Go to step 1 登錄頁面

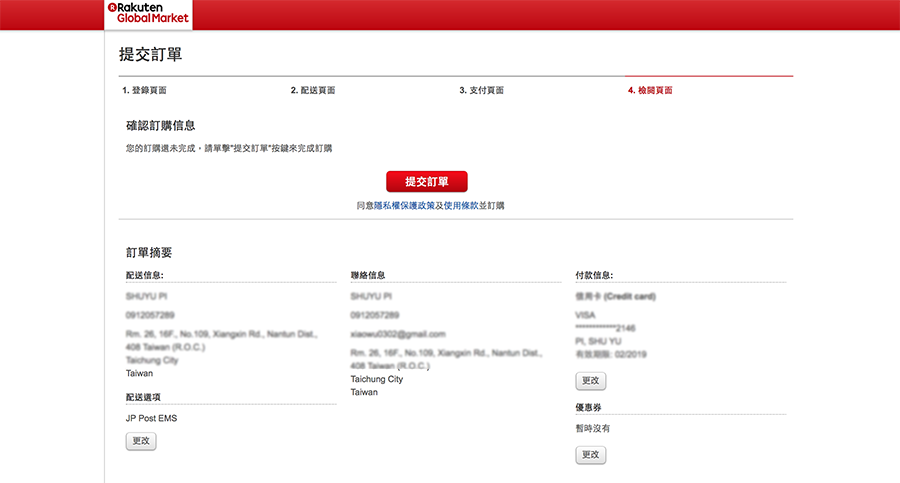[x=145, y=90]
